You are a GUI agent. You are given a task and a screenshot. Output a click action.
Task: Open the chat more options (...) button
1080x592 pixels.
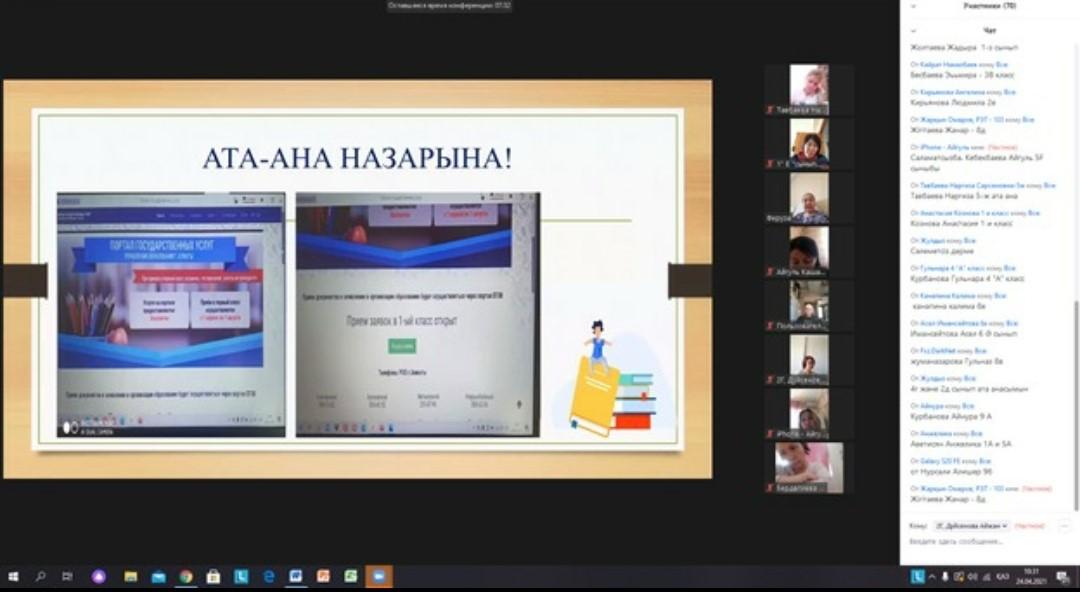(x=1064, y=525)
